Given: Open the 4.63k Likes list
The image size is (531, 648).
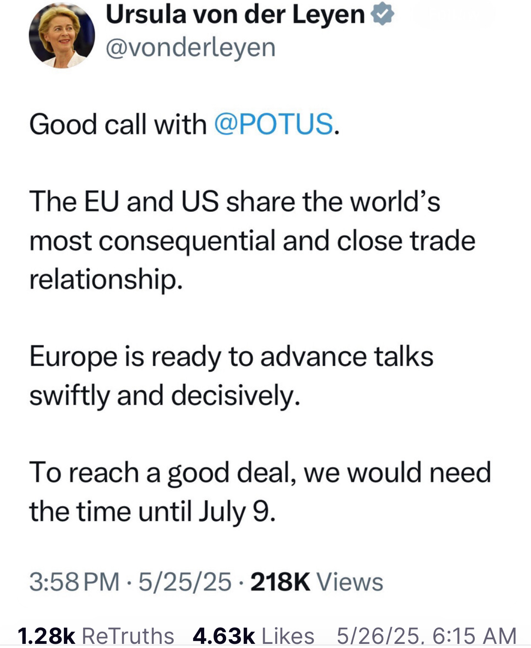Looking at the screenshot, I should pyautogui.click(x=253, y=636).
